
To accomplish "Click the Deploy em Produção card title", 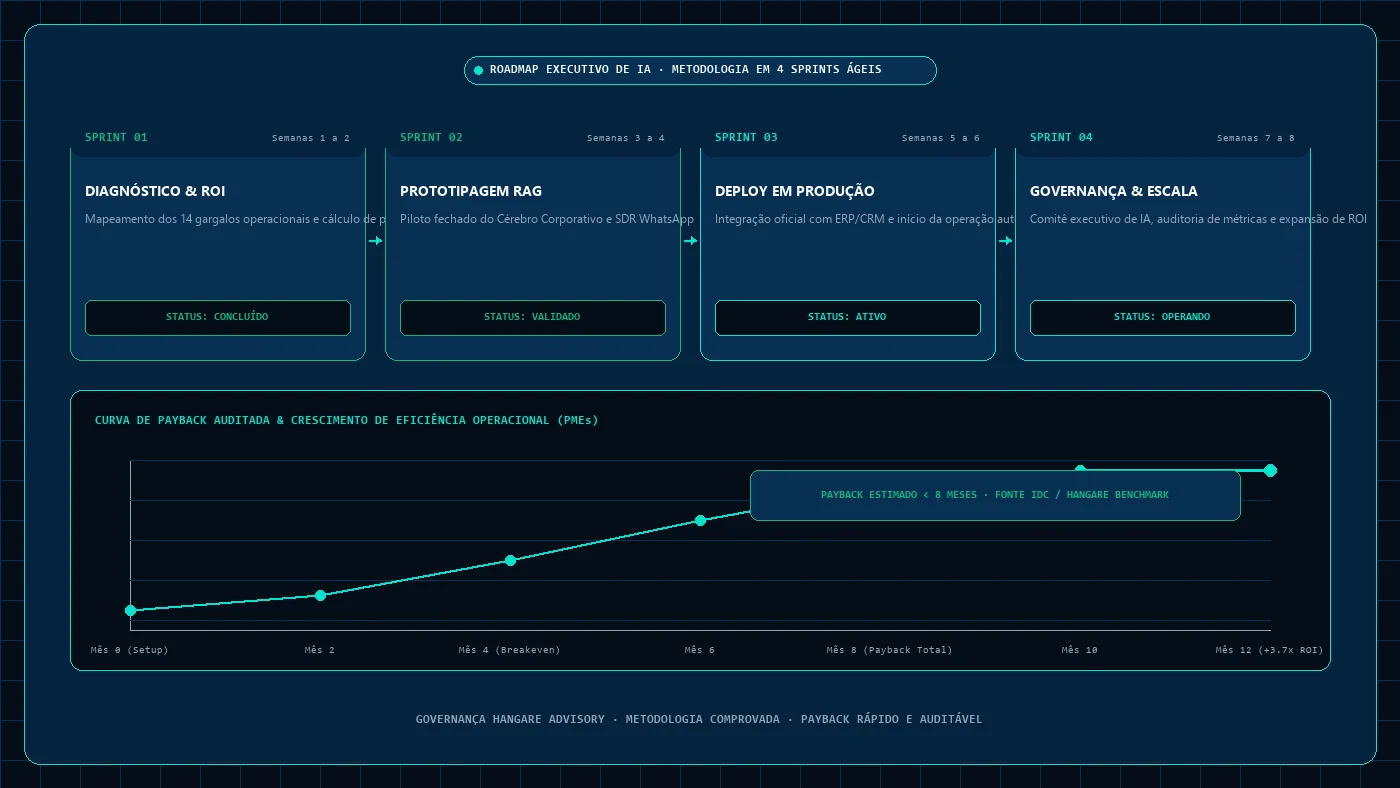I will 795,191.
